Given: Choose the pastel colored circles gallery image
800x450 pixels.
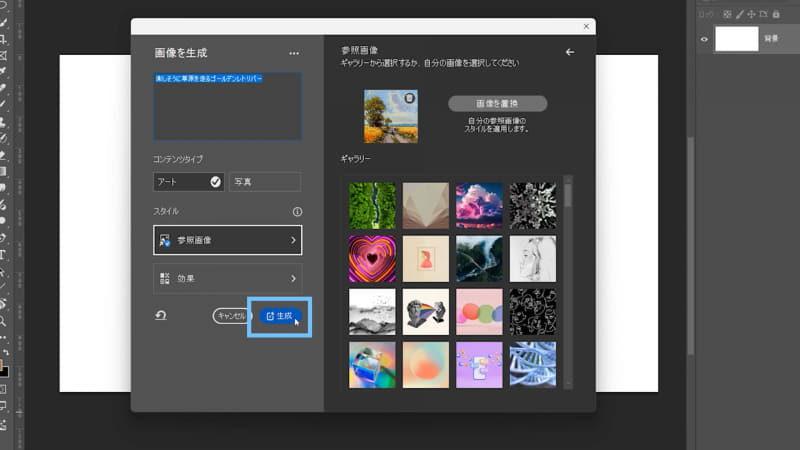Looking at the screenshot, I should tap(479, 312).
